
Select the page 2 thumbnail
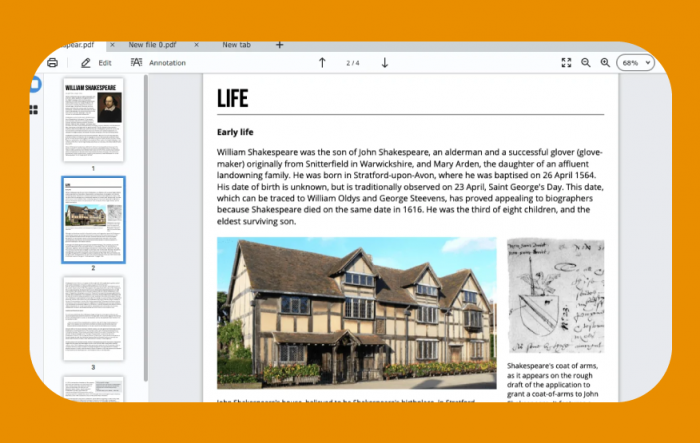(x=93, y=220)
